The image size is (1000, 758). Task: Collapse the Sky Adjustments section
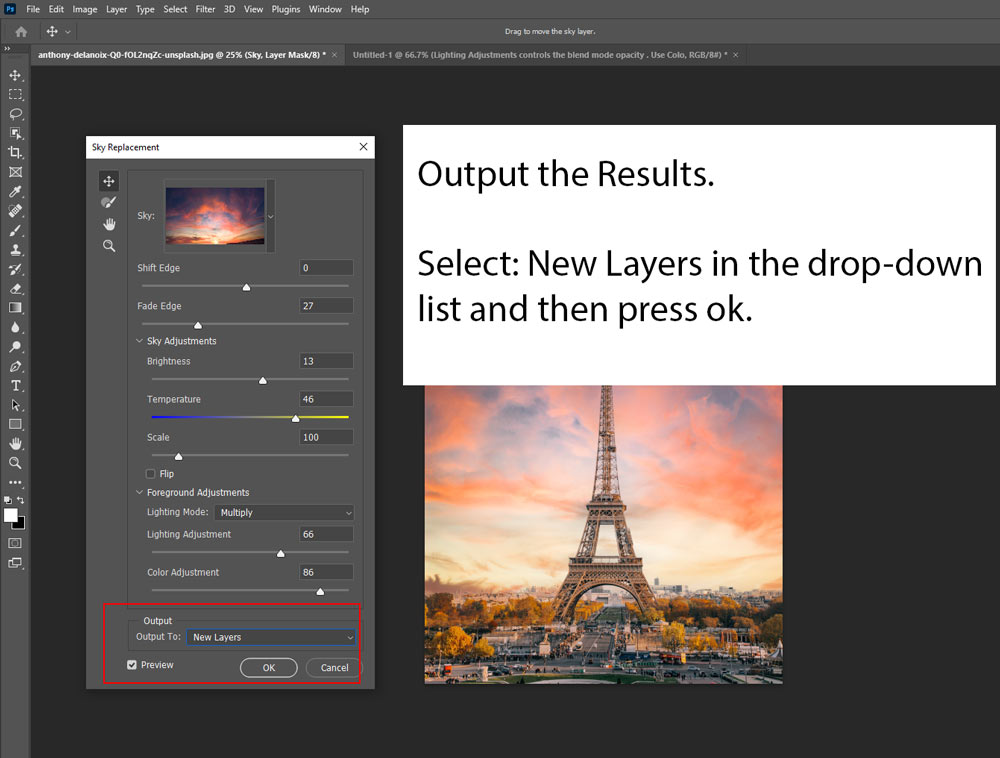tap(139, 341)
